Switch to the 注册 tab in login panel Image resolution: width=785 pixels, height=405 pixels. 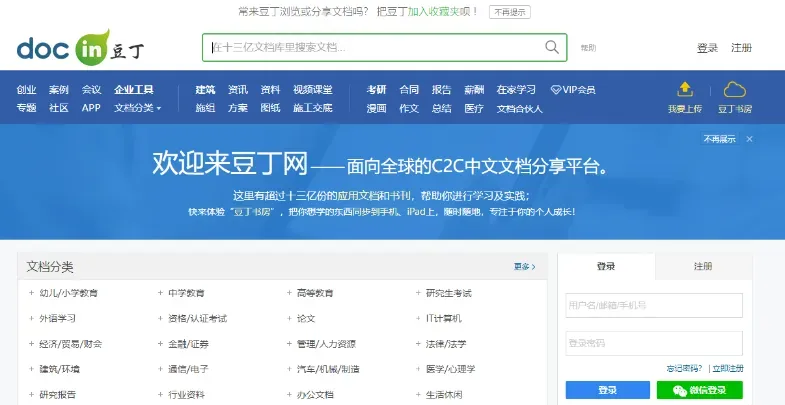tap(703, 266)
